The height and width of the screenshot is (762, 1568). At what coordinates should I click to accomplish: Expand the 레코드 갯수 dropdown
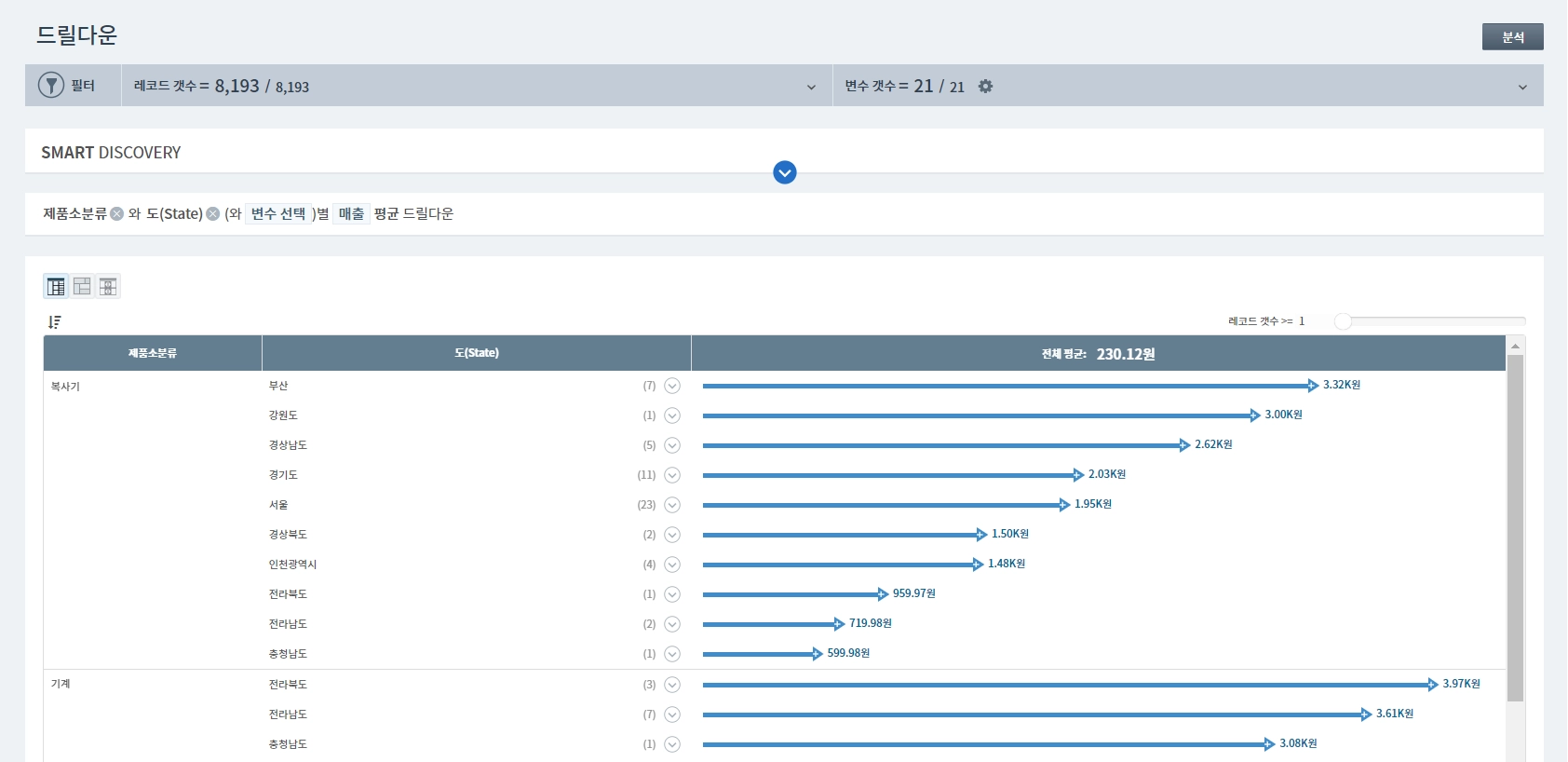[811, 87]
